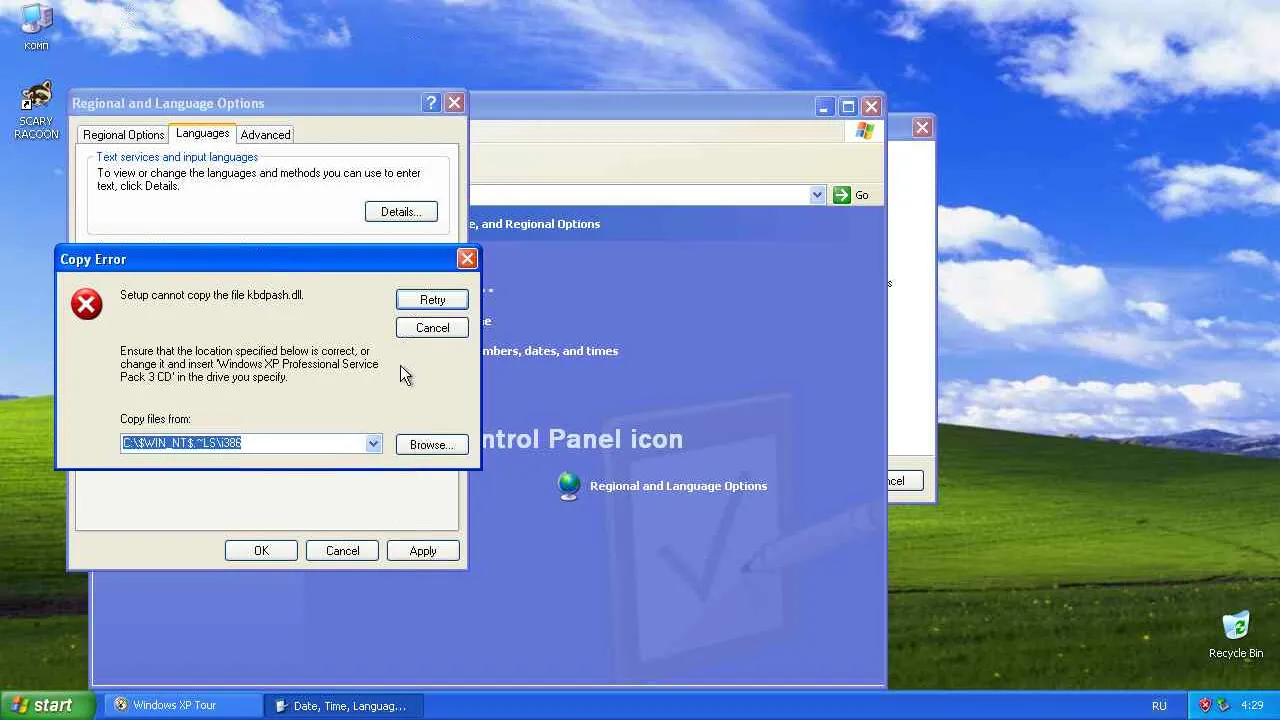Maximize the Control Panel window
1280x720 pixels.
point(848,106)
